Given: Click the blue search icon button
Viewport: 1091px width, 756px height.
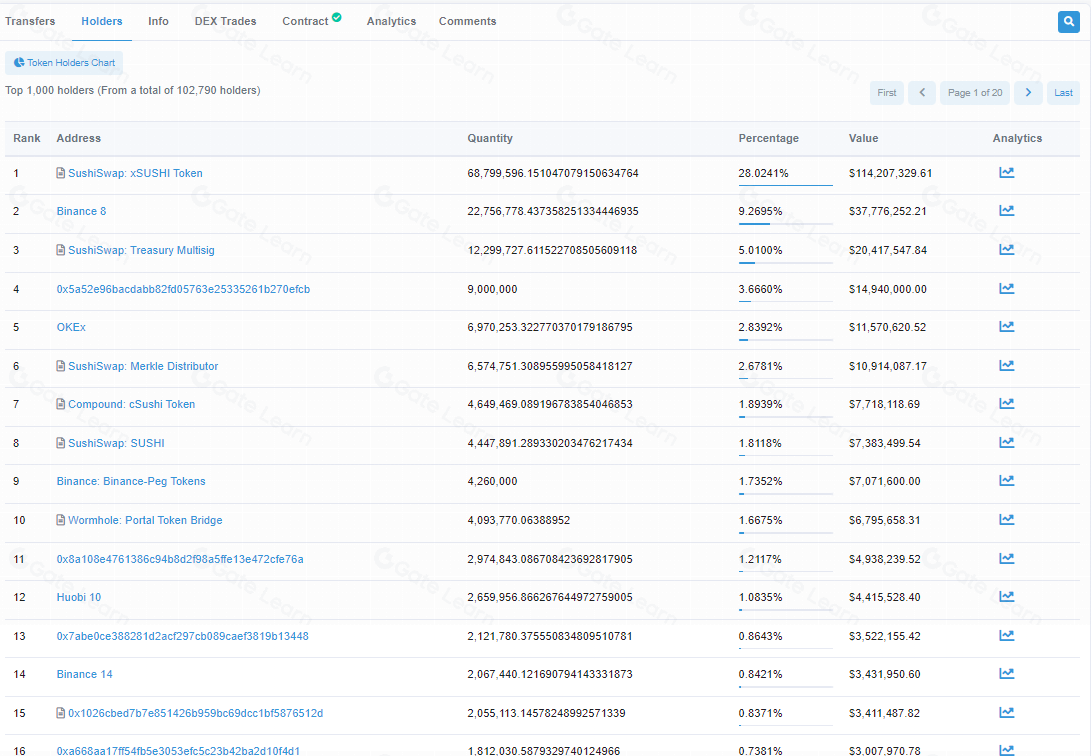Looking at the screenshot, I should click(1068, 22).
